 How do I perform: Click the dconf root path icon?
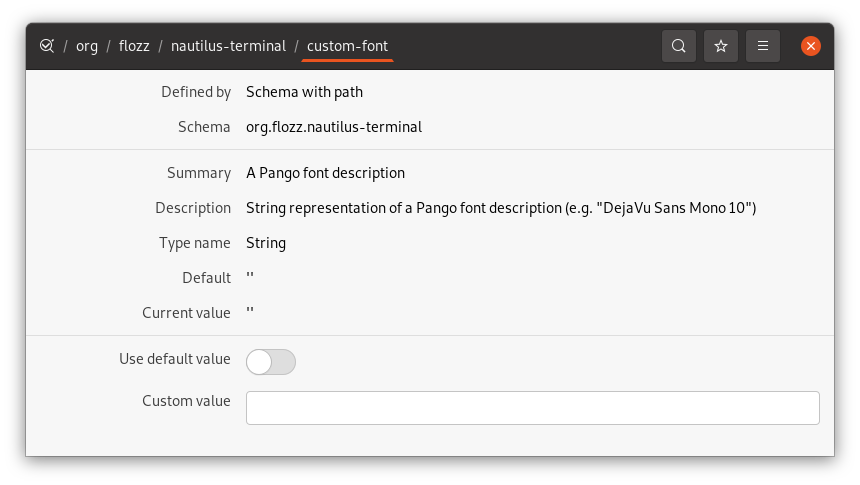click(47, 46)
